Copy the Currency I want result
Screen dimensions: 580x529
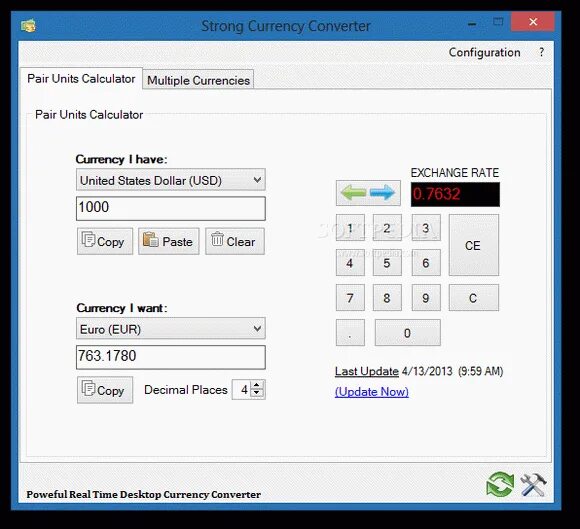point(105,390)
